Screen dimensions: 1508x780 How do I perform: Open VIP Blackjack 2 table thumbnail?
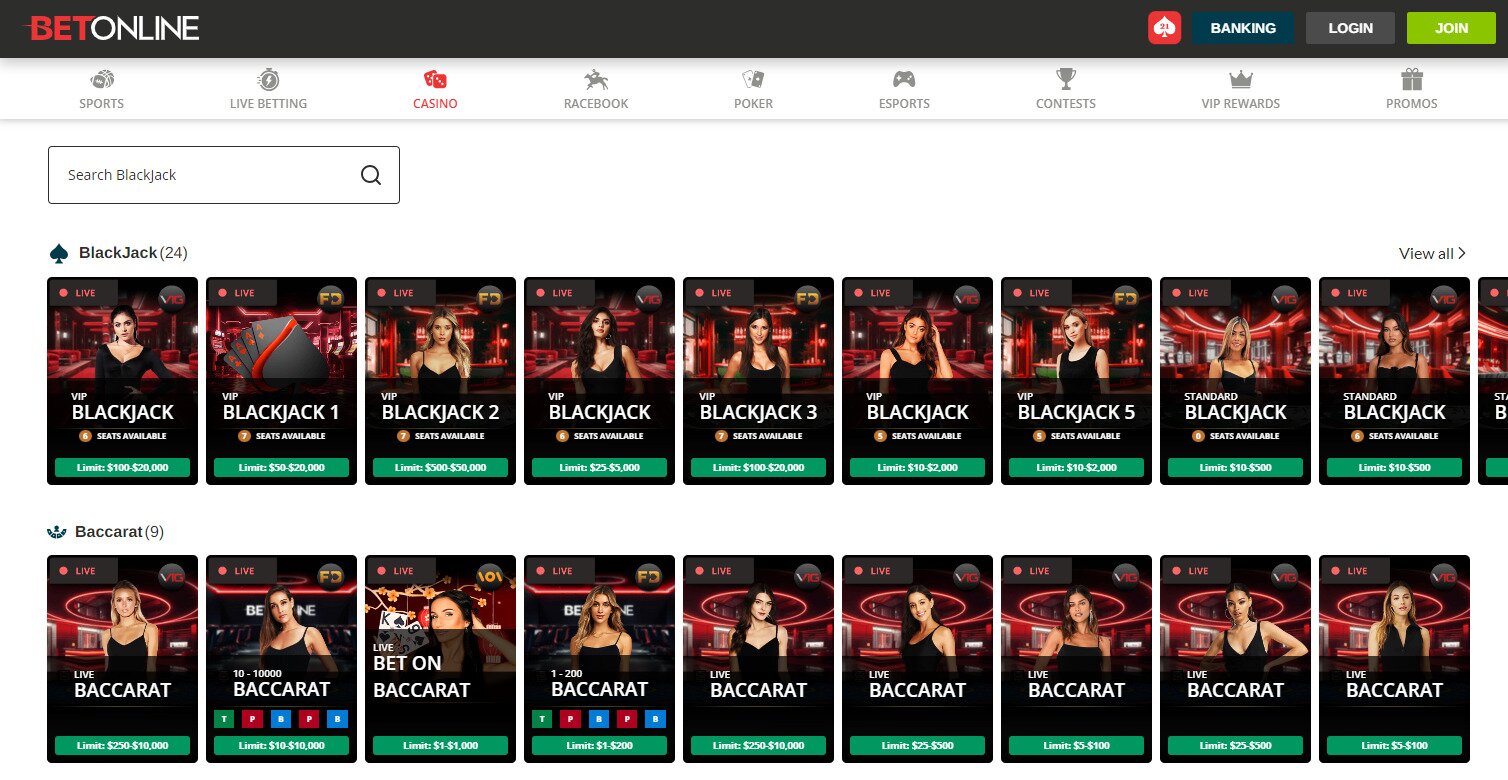point(440,370)
